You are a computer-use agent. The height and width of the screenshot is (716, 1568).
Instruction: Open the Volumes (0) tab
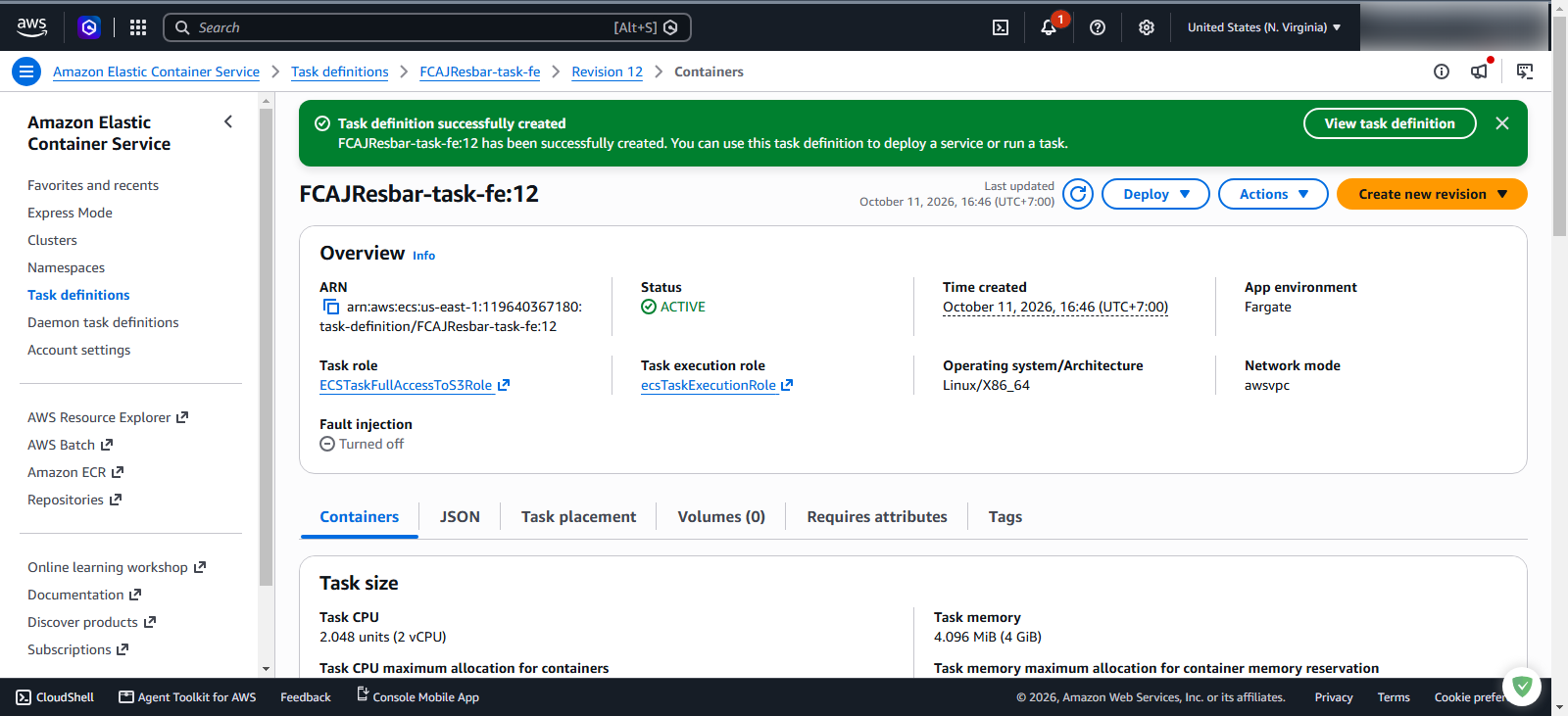(x=721, y=517)
